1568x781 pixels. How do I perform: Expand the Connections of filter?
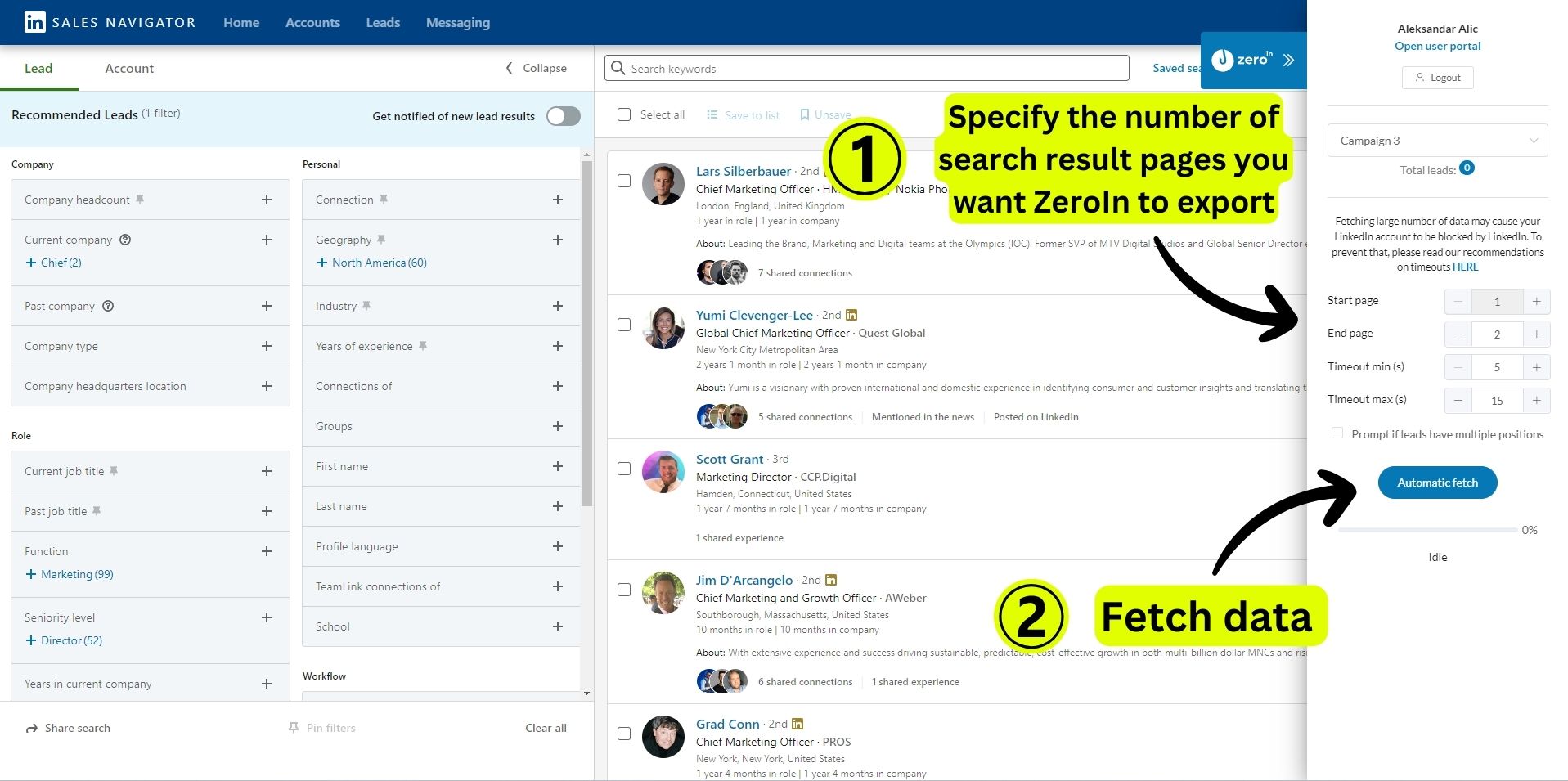click(558, 386)
